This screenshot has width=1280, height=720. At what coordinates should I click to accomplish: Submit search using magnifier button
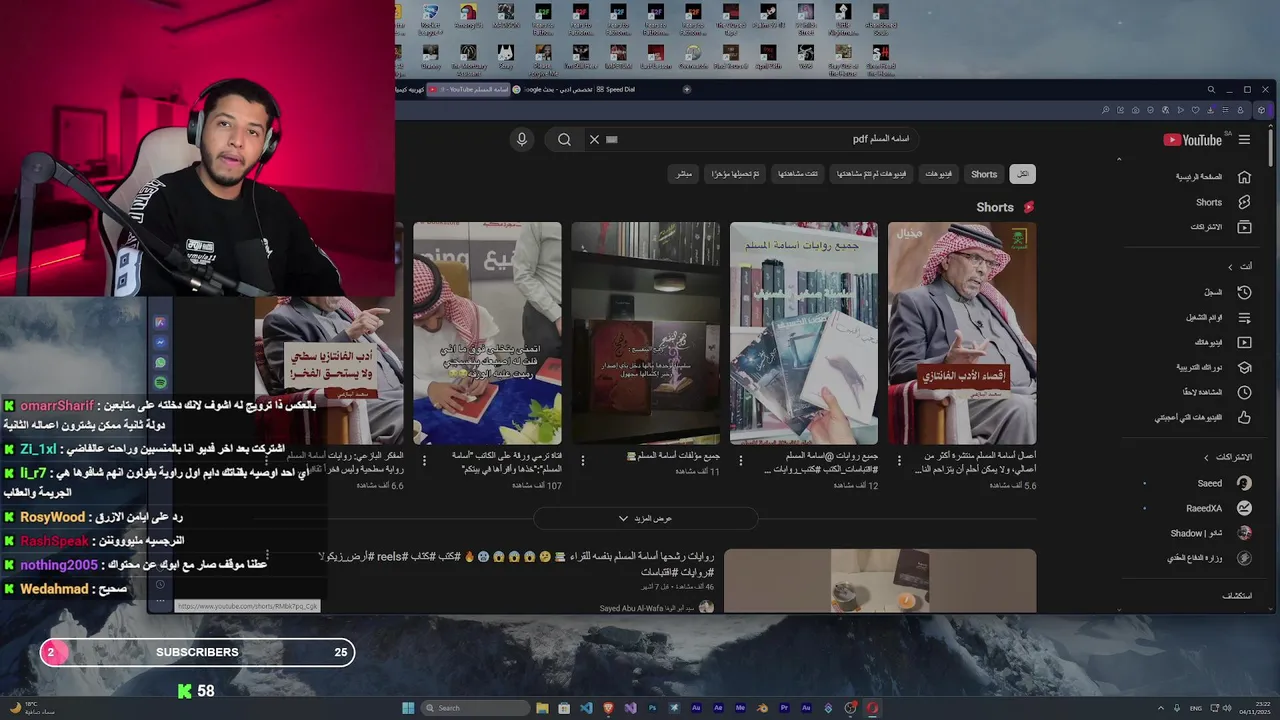564,139
